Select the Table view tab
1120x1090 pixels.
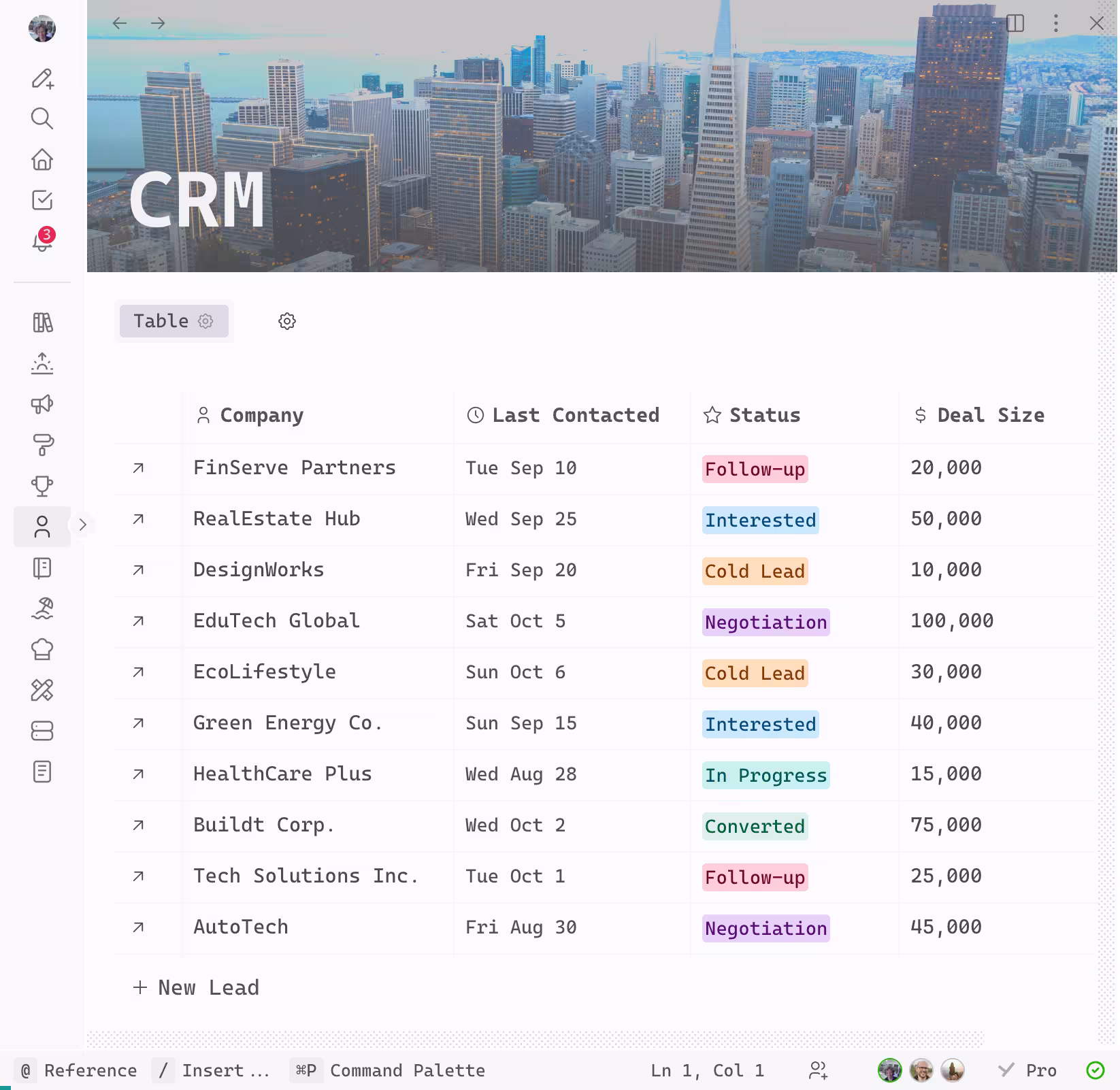[x=161, y=321]
